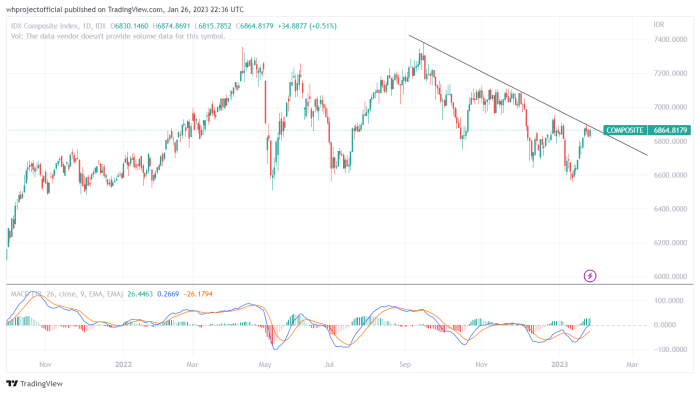Screen dimensions: 700x394
Task: Click the May time axis label
Action: (x=265, y=365)
